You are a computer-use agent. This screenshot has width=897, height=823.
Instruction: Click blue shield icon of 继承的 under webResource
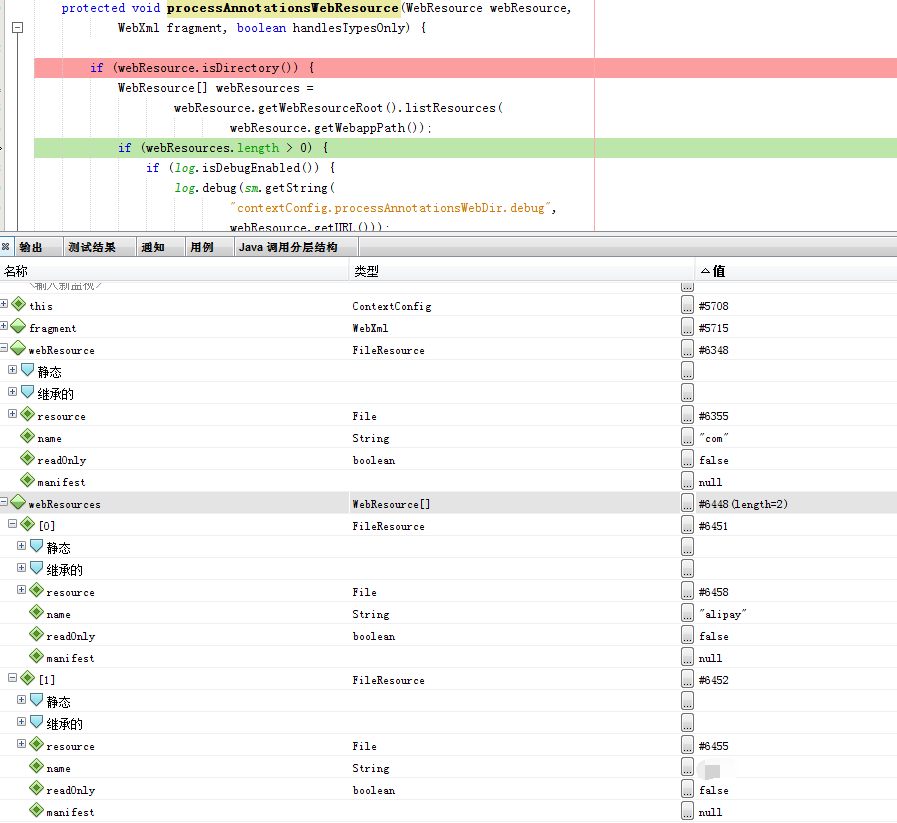(x=27, y=392)
